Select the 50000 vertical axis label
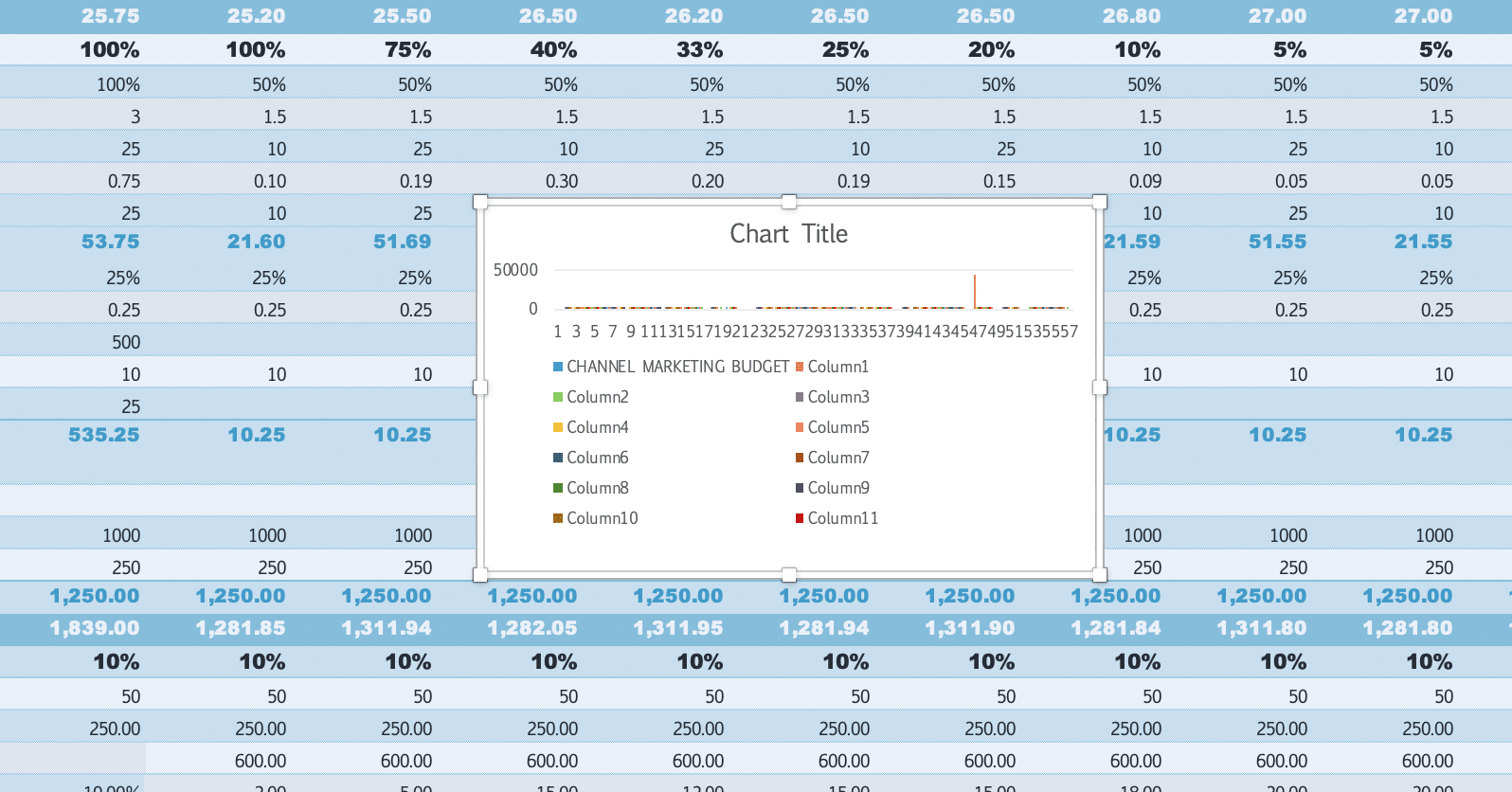The height and width of the screenshot is (792, 1512). pyautogui.click(x=515, y=270)
